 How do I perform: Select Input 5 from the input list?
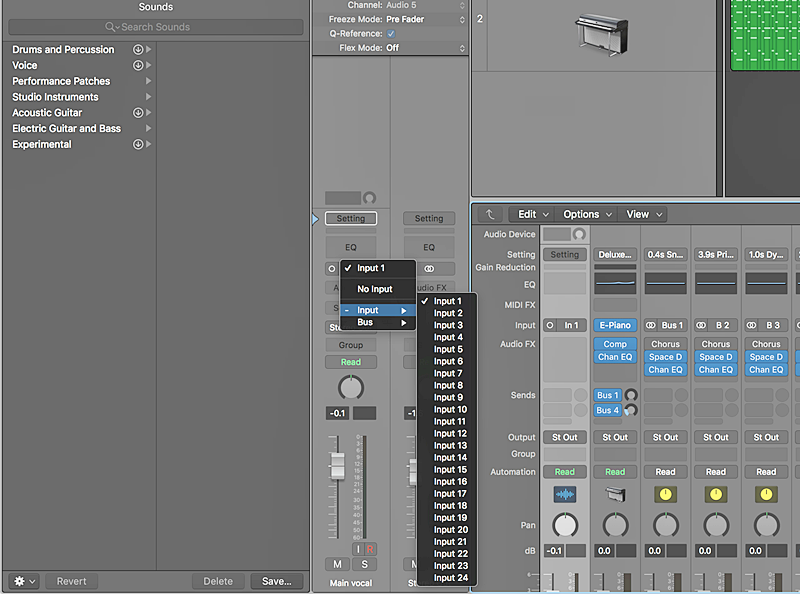[447, 350]
